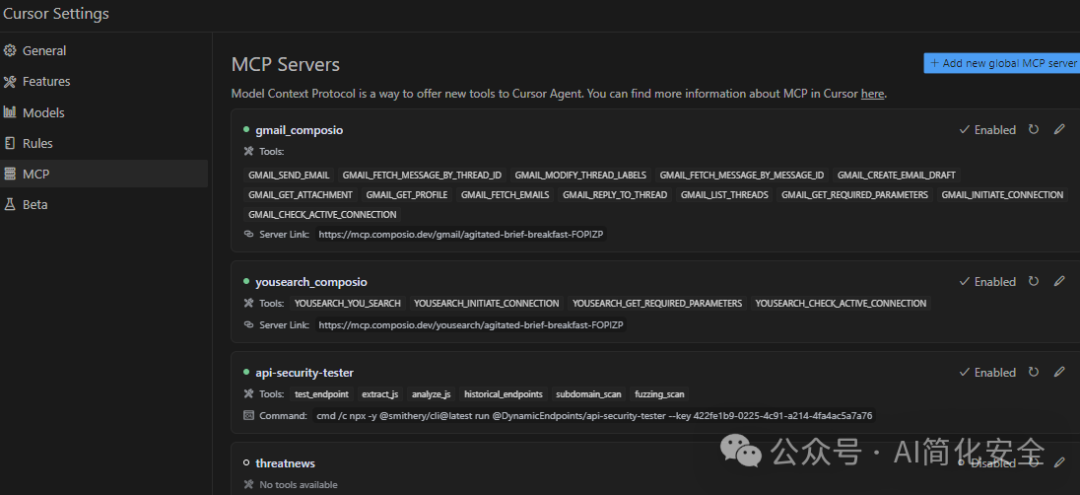Open the Features settings section
Viewport: 1080px width, 495px height.
click(46, 82)
